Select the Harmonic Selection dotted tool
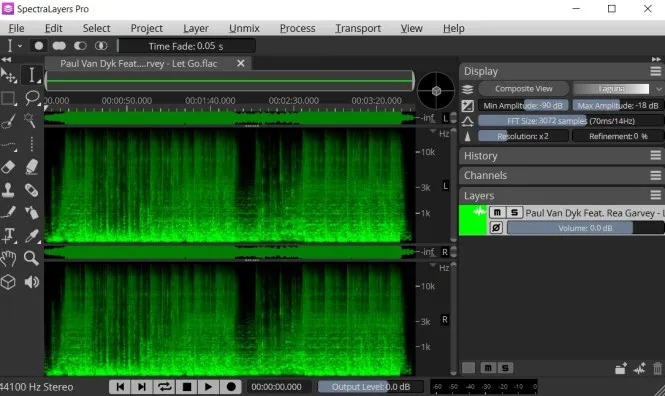The height and width of the screenshot is (396, 665). tap(31, 145)
